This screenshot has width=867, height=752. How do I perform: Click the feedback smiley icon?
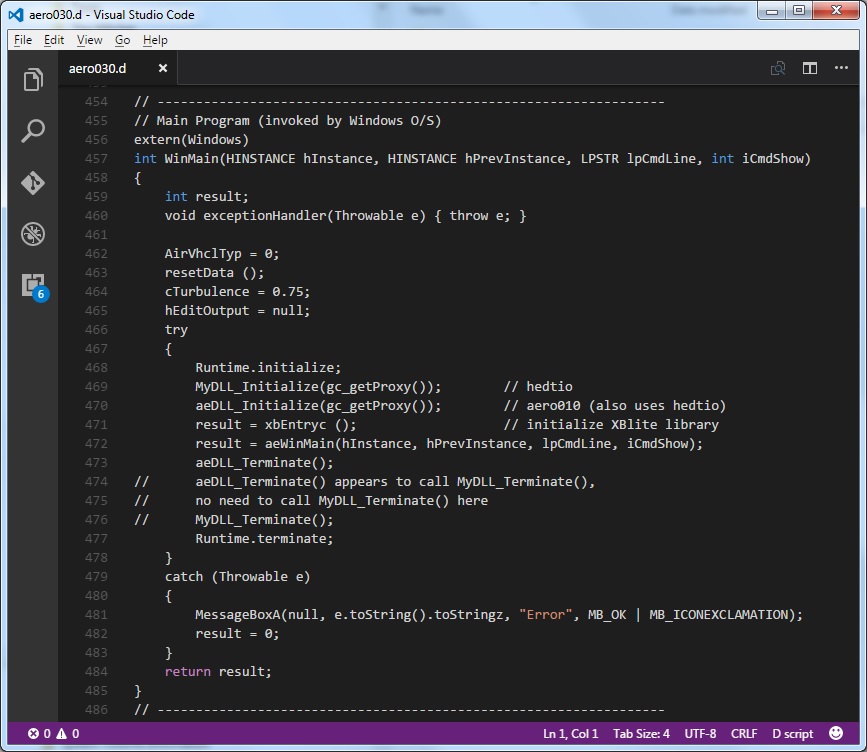(836, 733)
